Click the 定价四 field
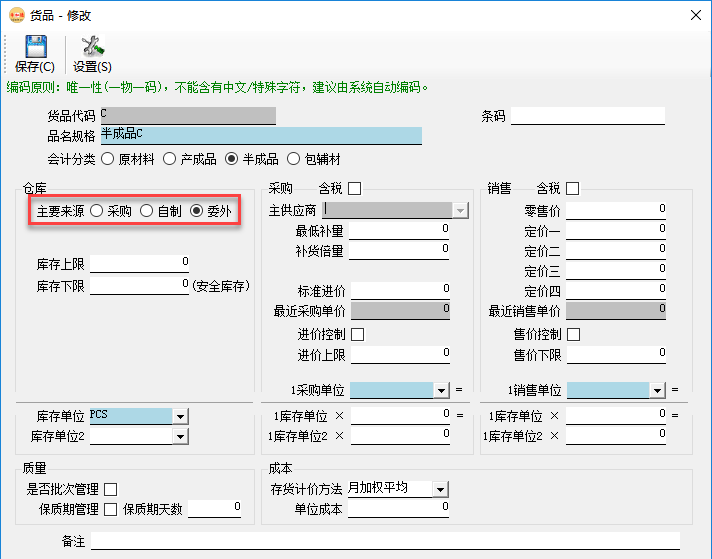The image size is (712, 559). tap(616, 291)
